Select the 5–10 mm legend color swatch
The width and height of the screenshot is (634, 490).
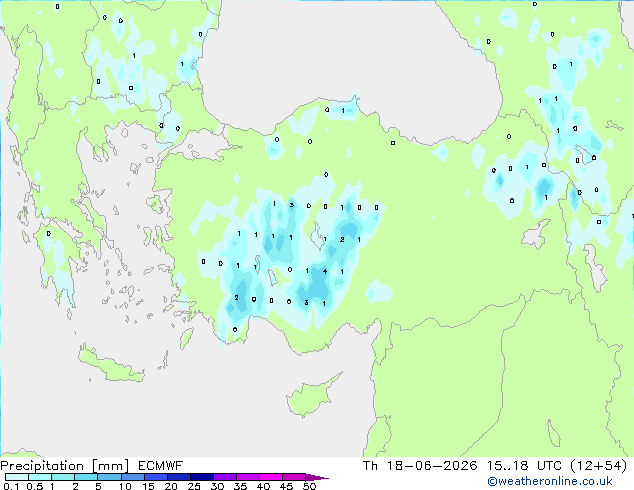pyautogui.click(x=109, y=477)
